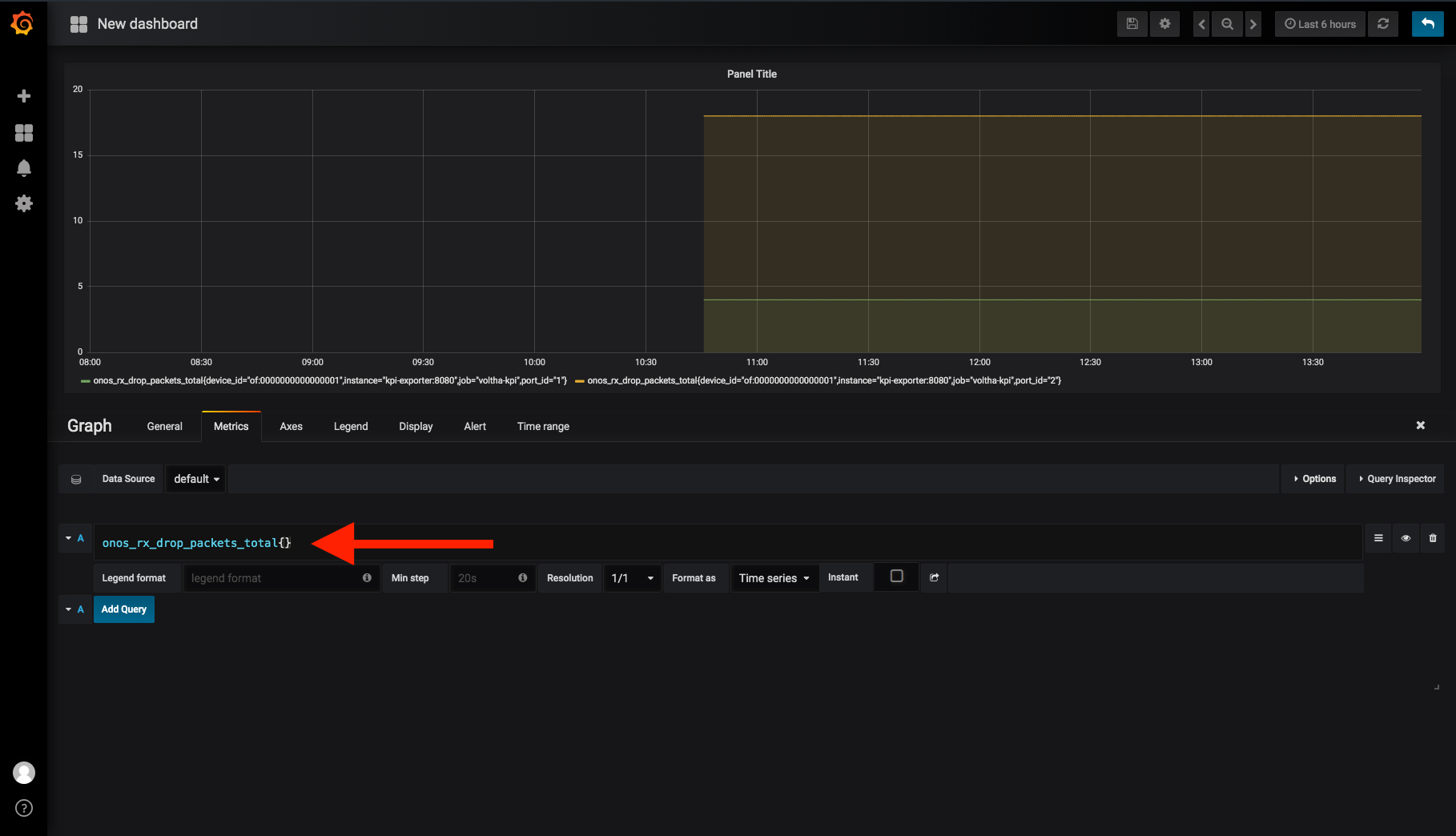Expand the Query Inspector
This screenshot has height=836, width=1456.
pos(1397,479)
